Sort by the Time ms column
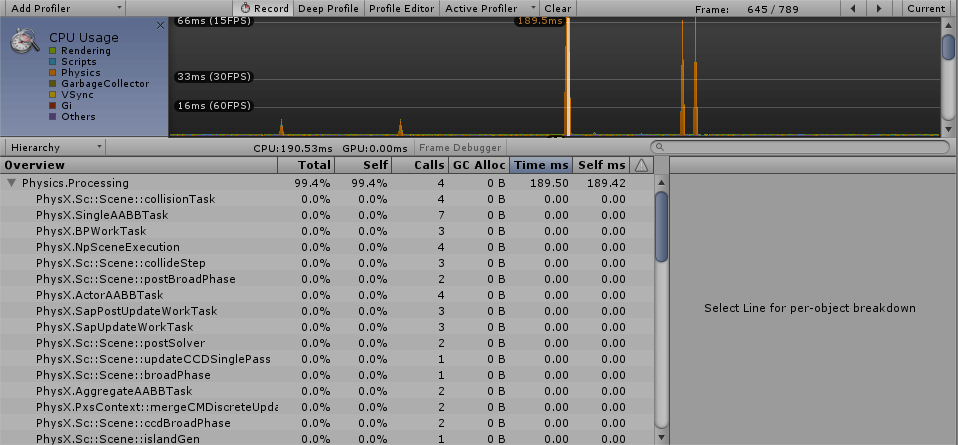 [x=541, y=165]
